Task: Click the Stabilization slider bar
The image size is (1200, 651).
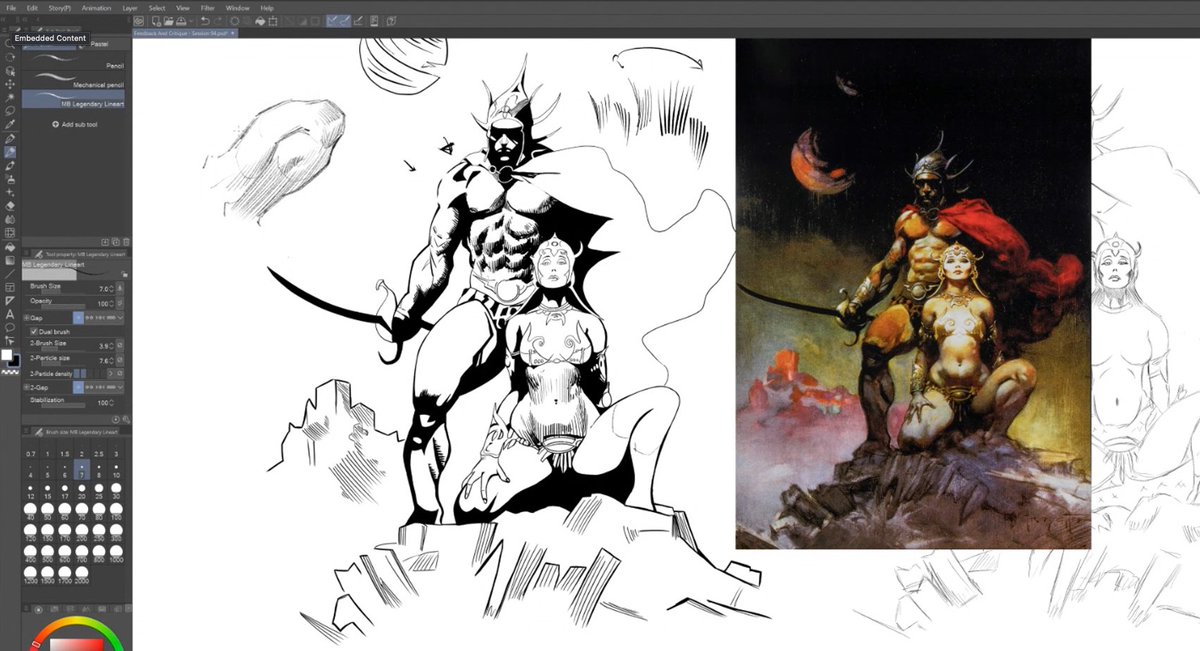Action: click(x=63, y=406)
